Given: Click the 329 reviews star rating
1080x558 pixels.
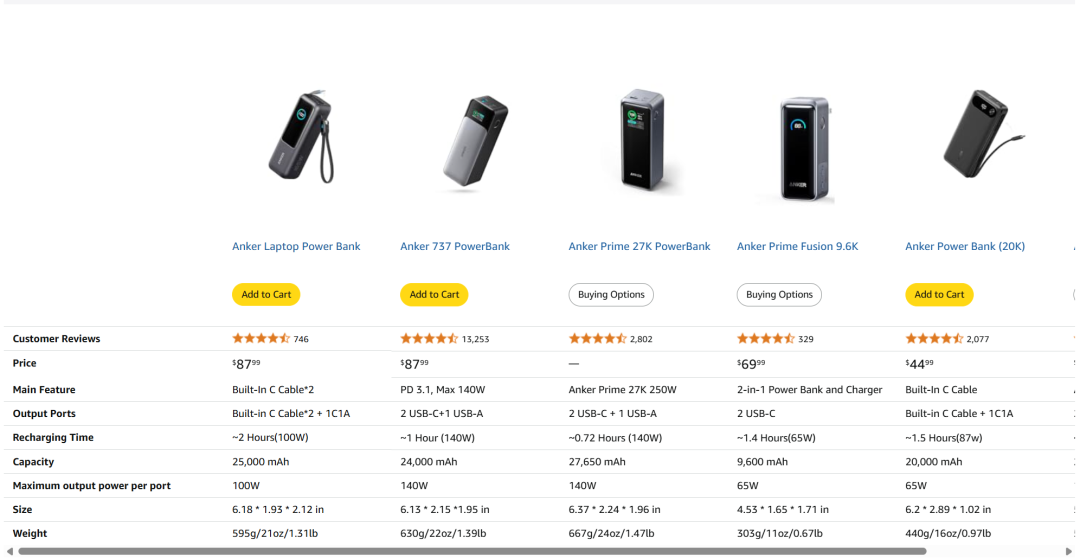Looking at the screenshot, I should point(765,339).
